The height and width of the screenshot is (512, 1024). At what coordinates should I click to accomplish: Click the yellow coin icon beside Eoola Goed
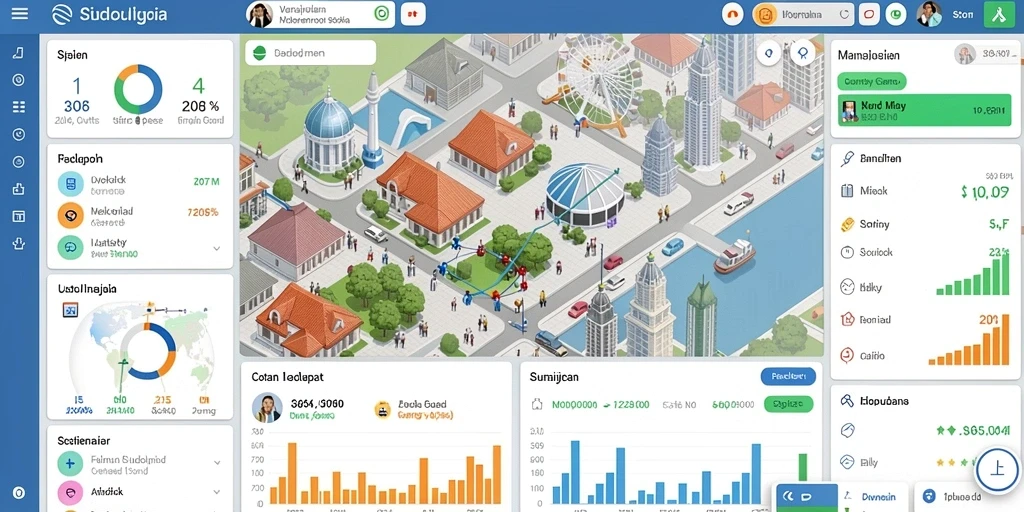click(383, 409)
